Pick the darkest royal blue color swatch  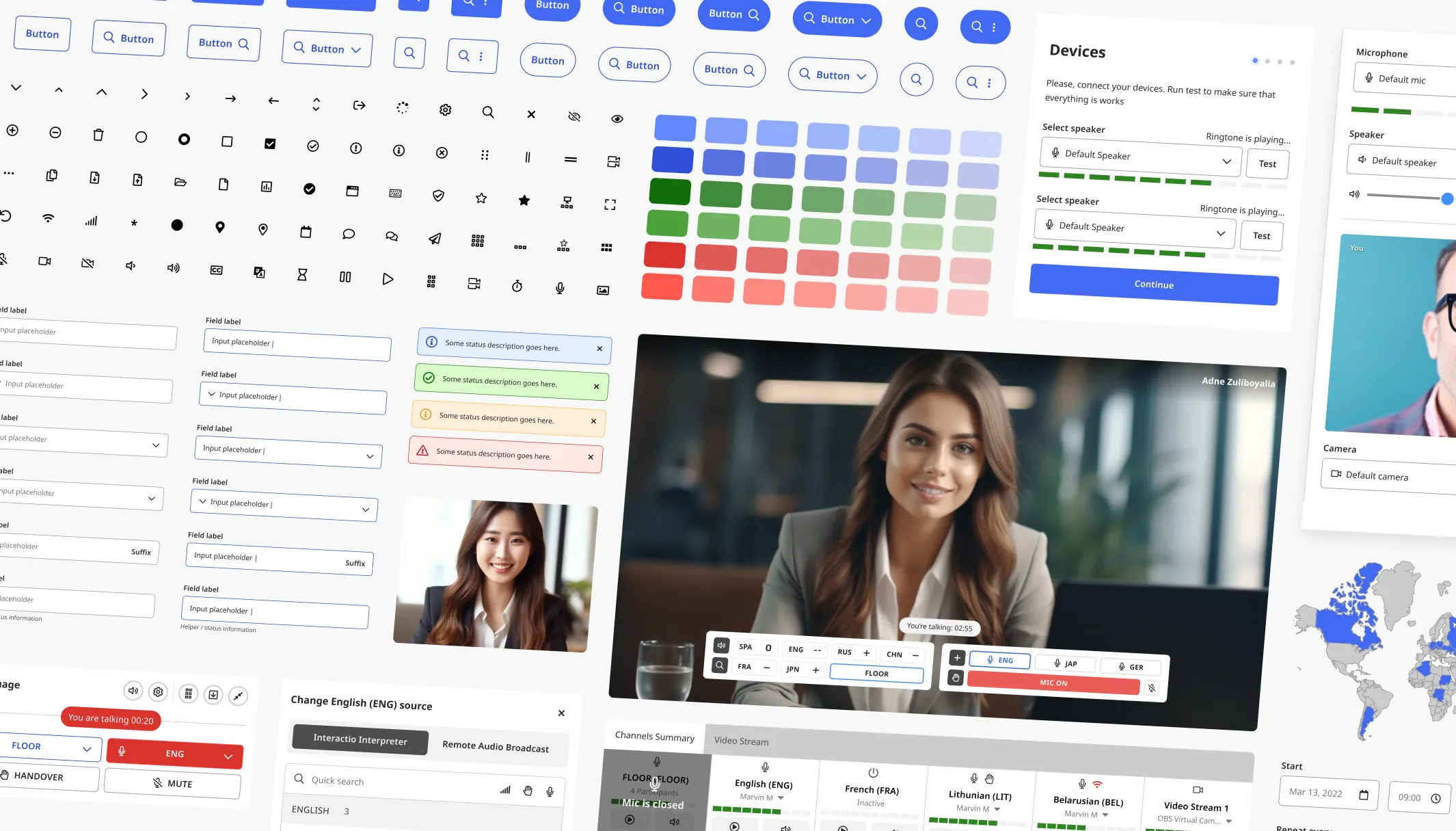pos(673,159)
